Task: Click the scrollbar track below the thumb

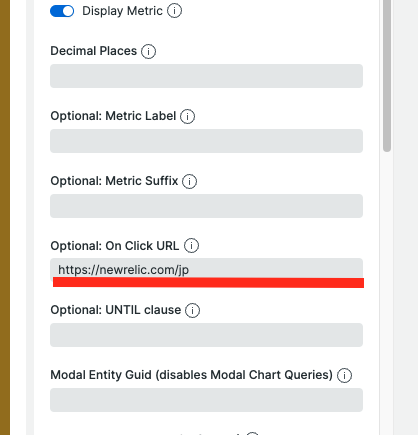Action: point(387,293)
